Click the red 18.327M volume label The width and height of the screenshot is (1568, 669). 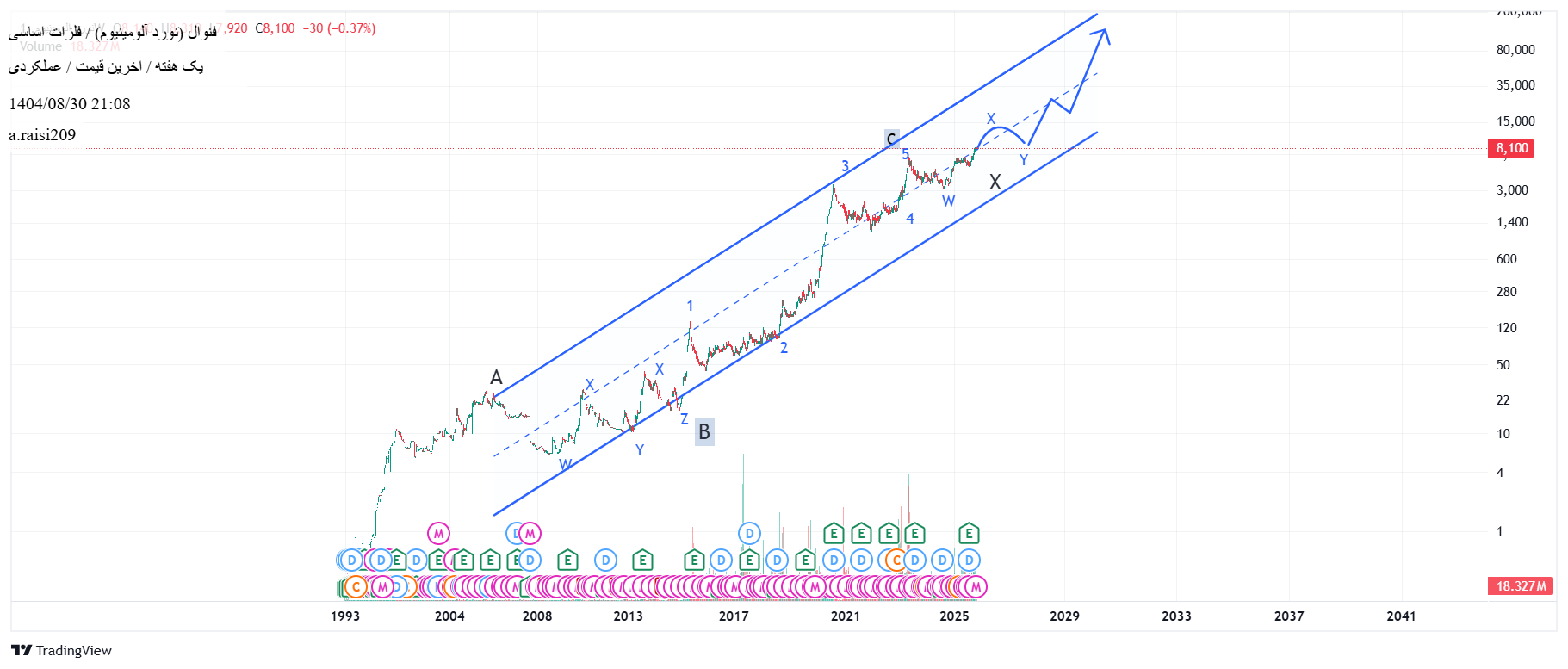pos(1521,586)
